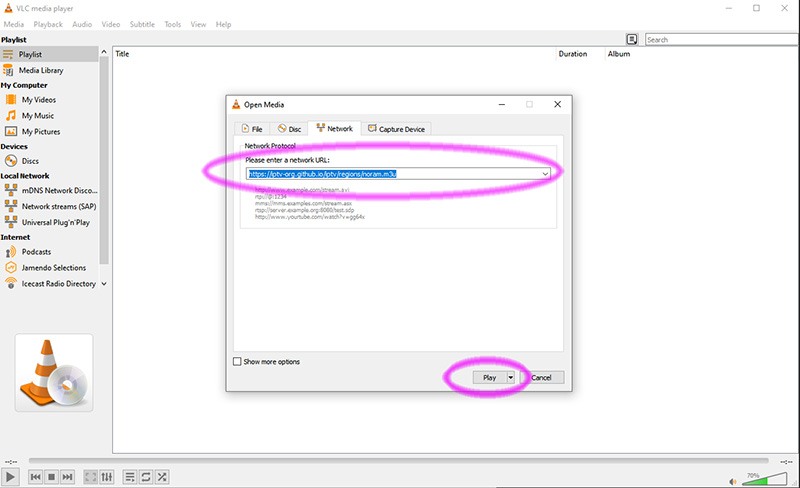The height and width of the screenshot is (488, 800).
Task: Close the Open Media dialog
Action: pyautogui.click(x=558, y=104)
